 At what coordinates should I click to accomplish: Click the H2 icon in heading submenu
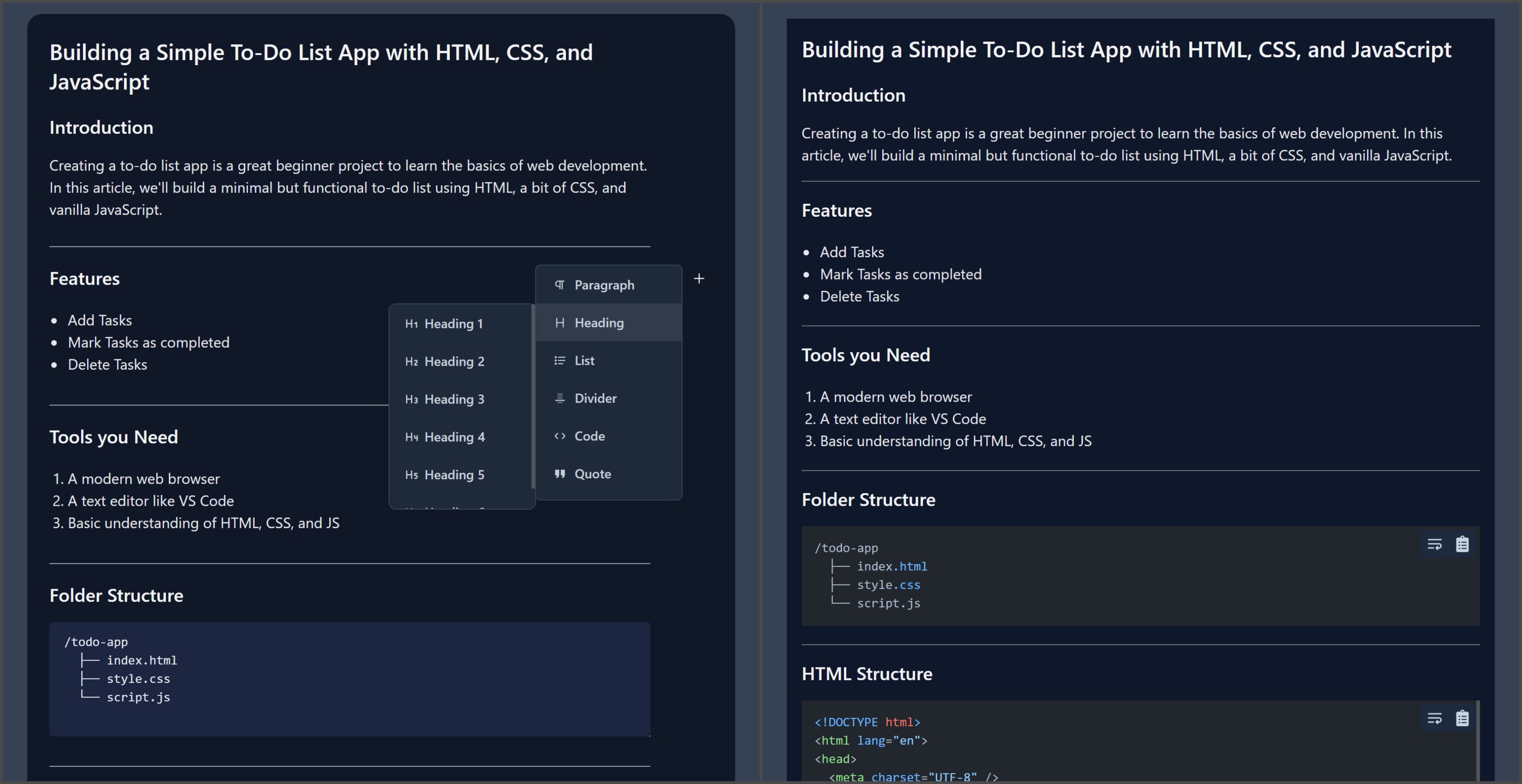point(411,362)
